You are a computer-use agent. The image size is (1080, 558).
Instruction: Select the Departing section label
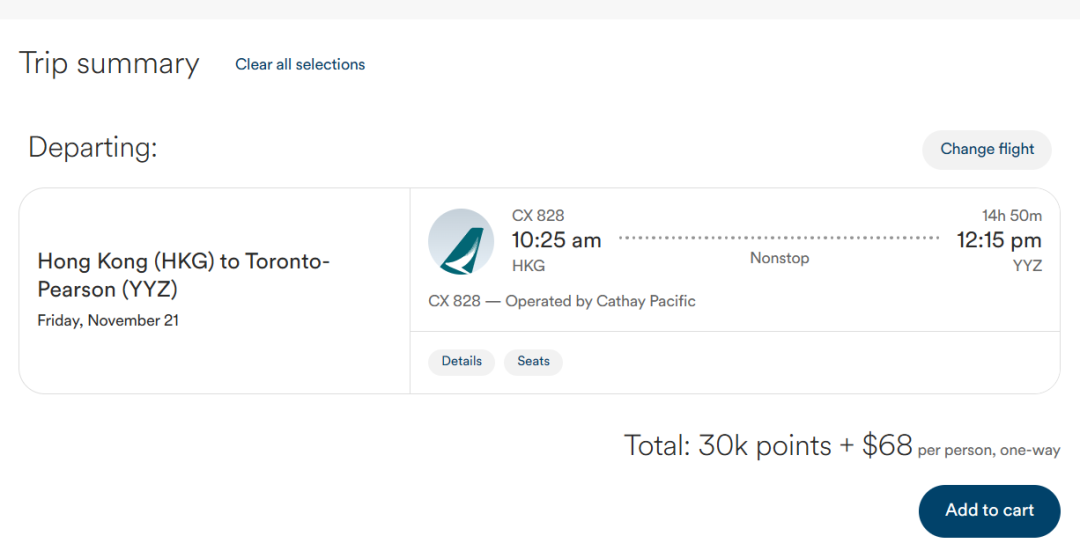[x=93, y=148]
